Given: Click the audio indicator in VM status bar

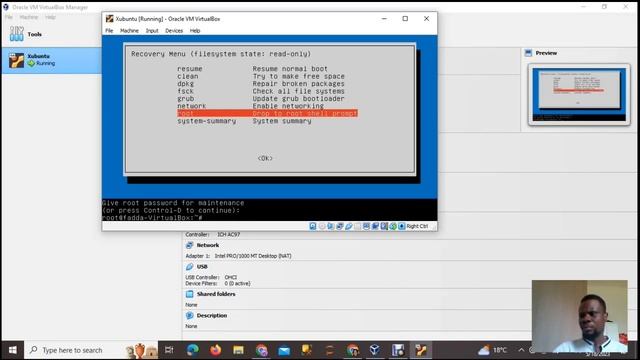Looking at the screenshot, I should [x=331, y=226].
